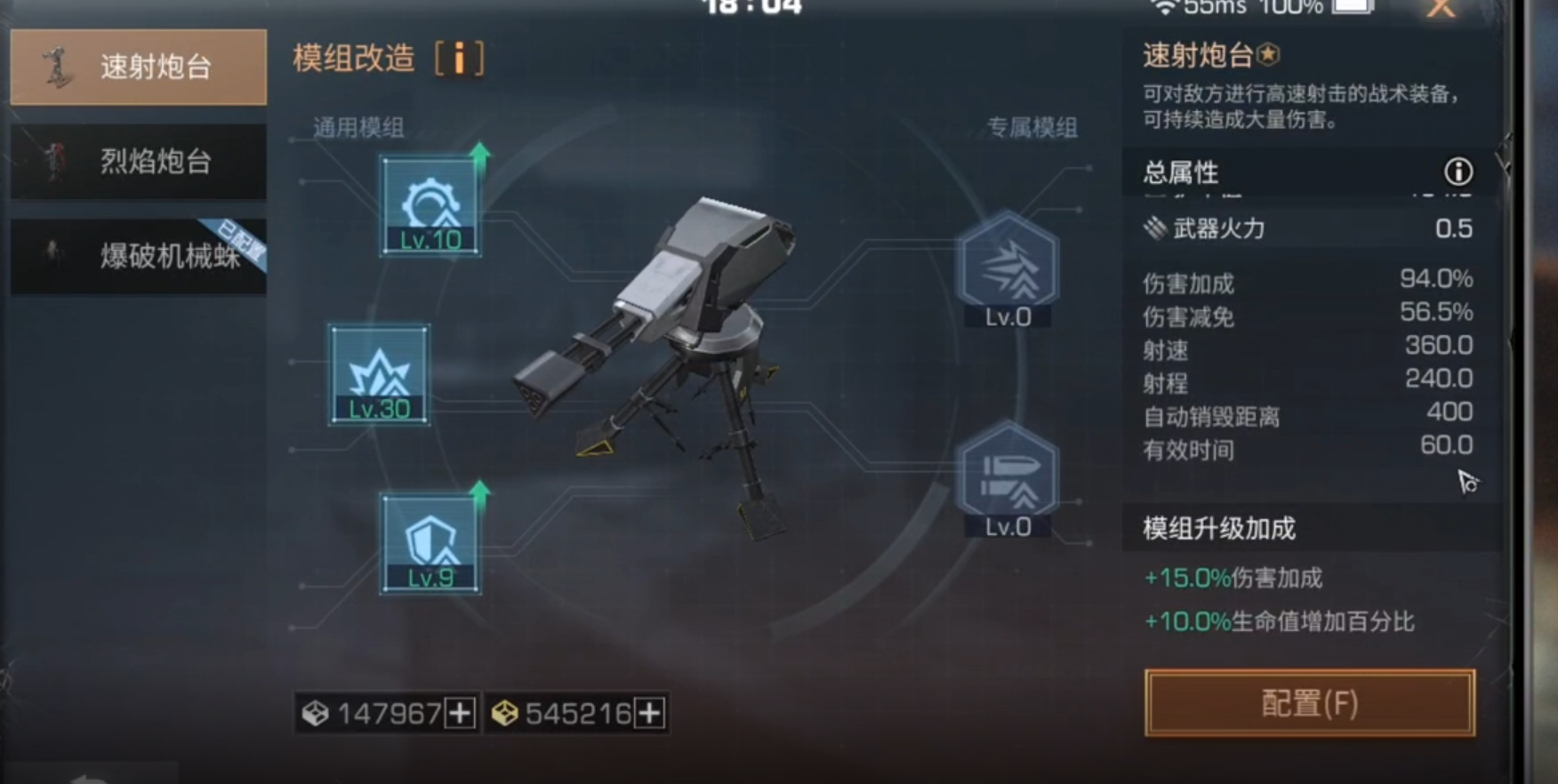
Task: Switch to 爆破机械蛛 tab
Action: tap(139, 256)
